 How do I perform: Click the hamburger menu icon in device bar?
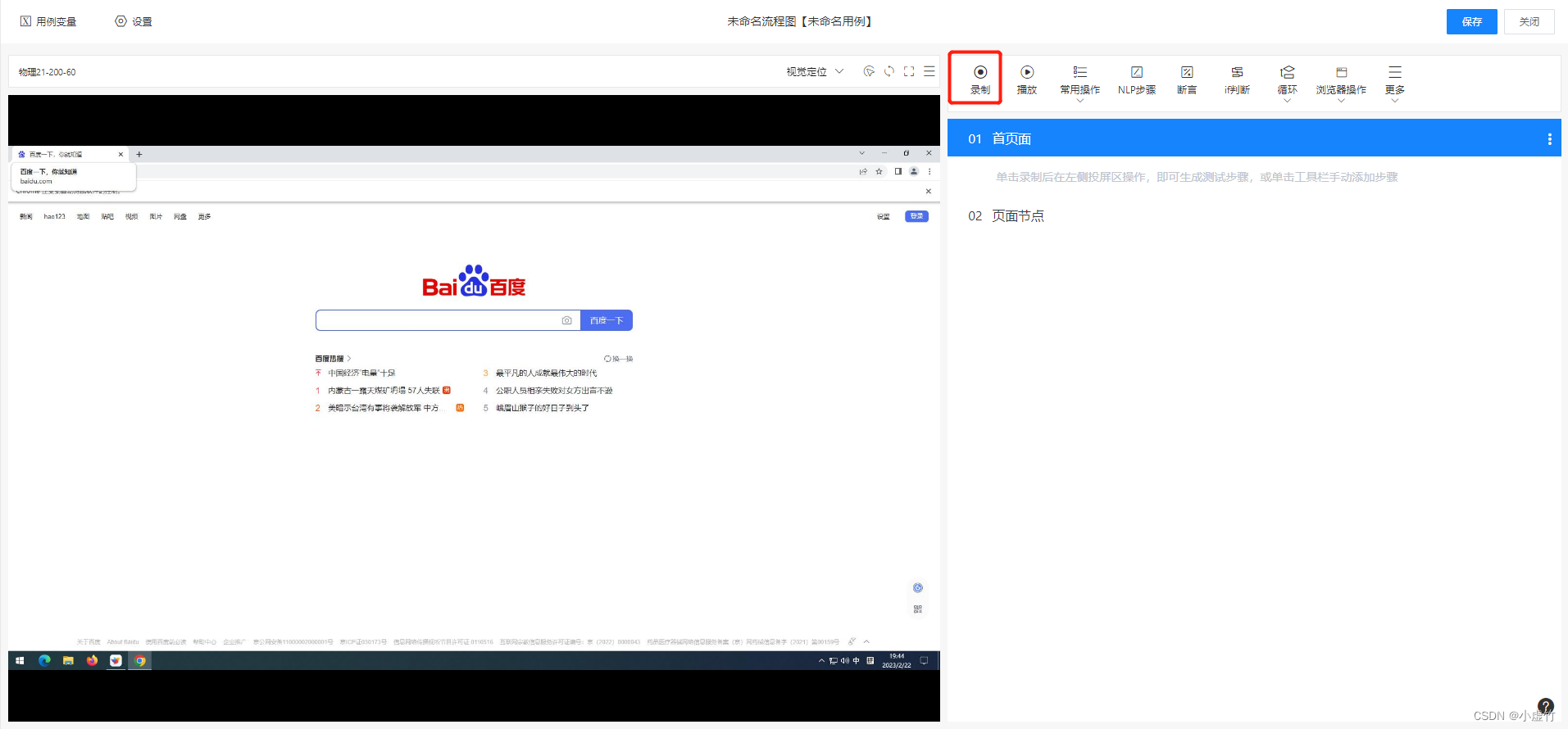(929, 71)
